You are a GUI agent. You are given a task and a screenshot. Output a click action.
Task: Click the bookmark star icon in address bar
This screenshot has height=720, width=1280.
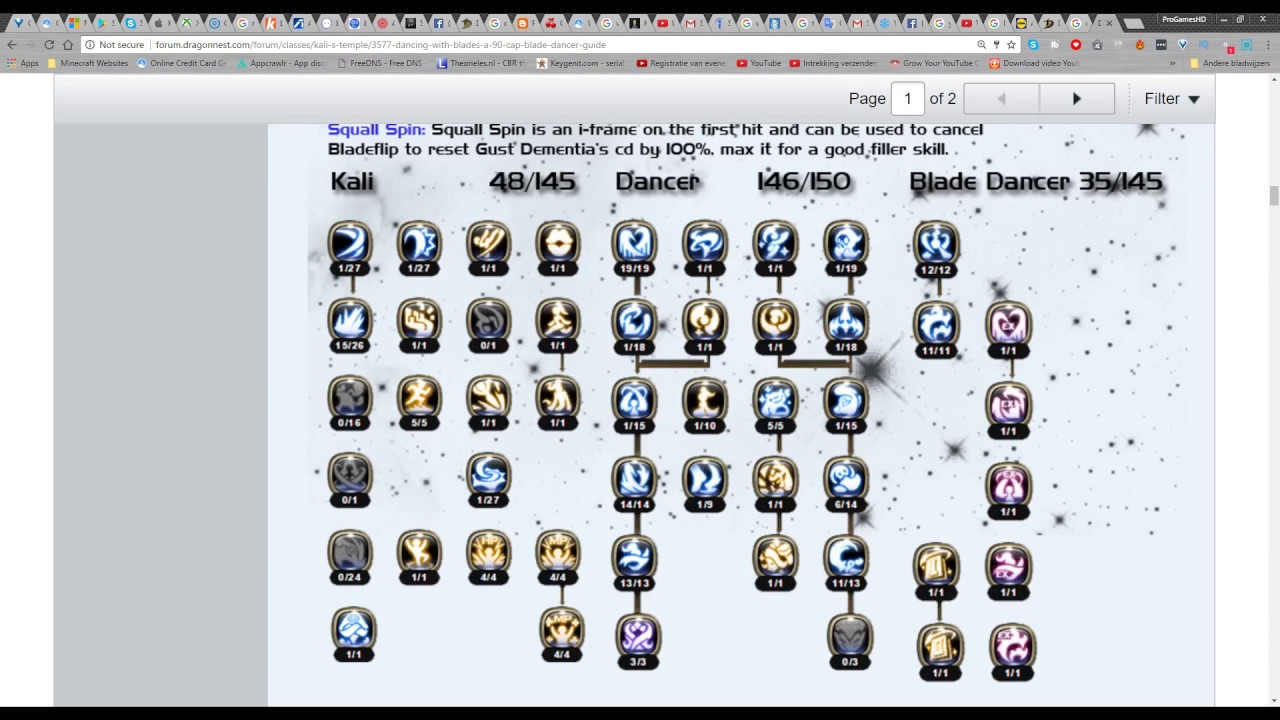1012,44
